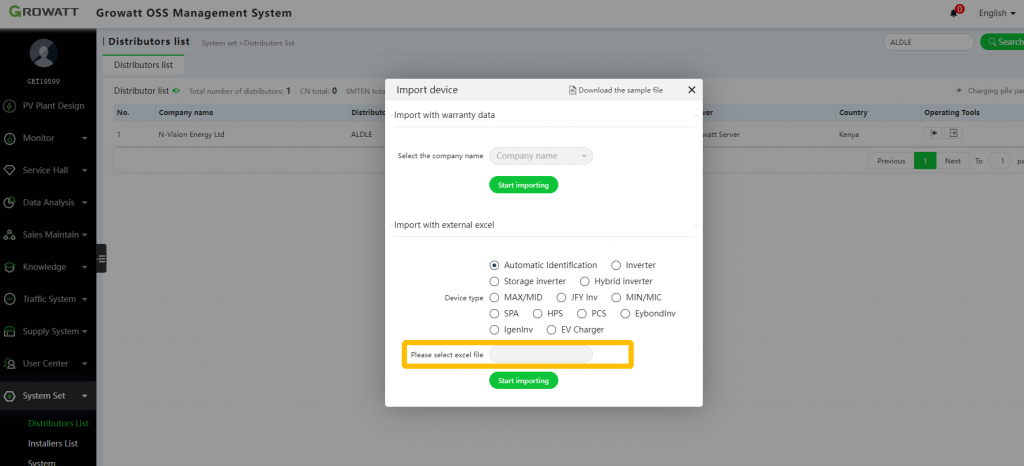Click the Company name column header

(x=186, y=112)
